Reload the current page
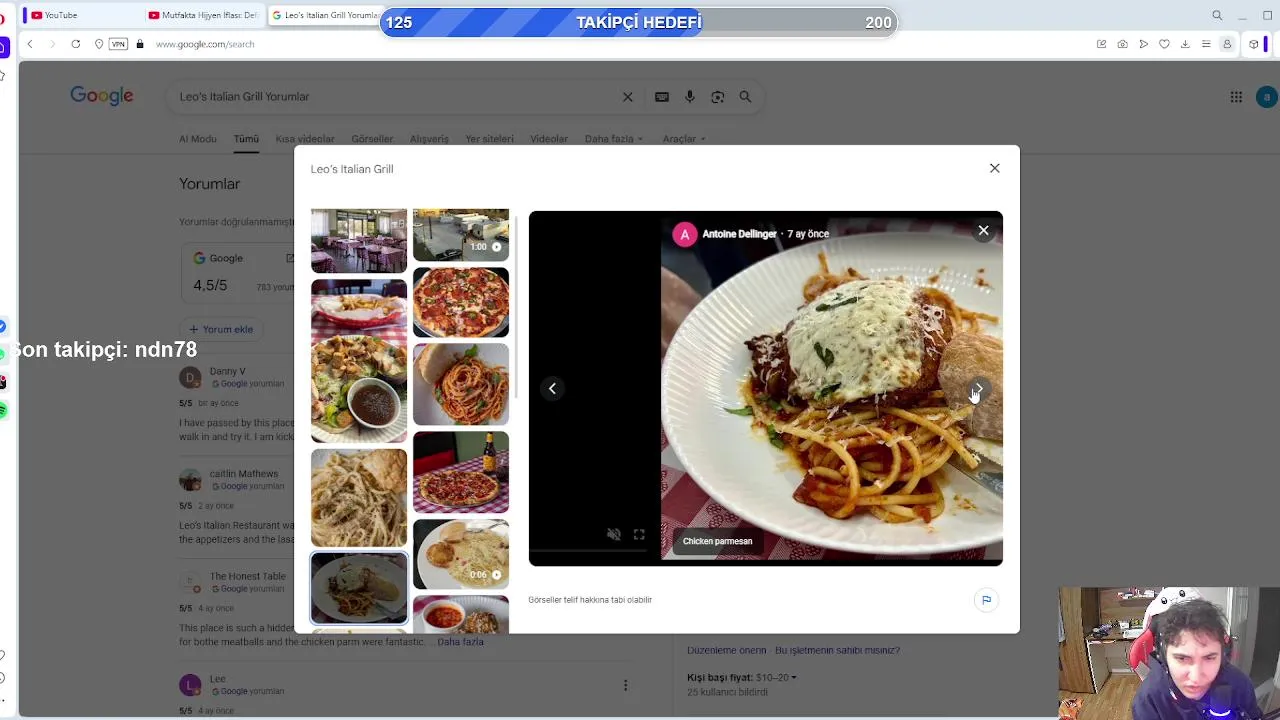Viewport: 1280px width, 720px height. tap(75, 44)
